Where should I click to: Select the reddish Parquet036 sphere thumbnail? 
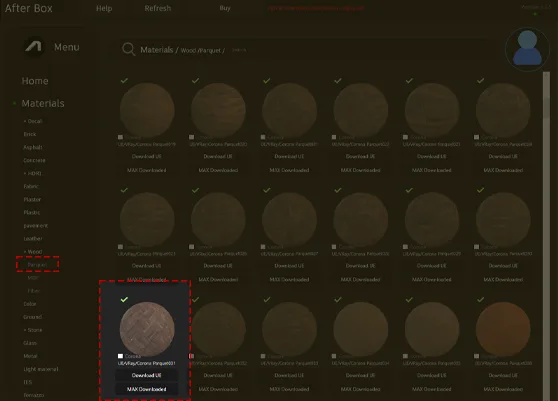pos(503,329)
